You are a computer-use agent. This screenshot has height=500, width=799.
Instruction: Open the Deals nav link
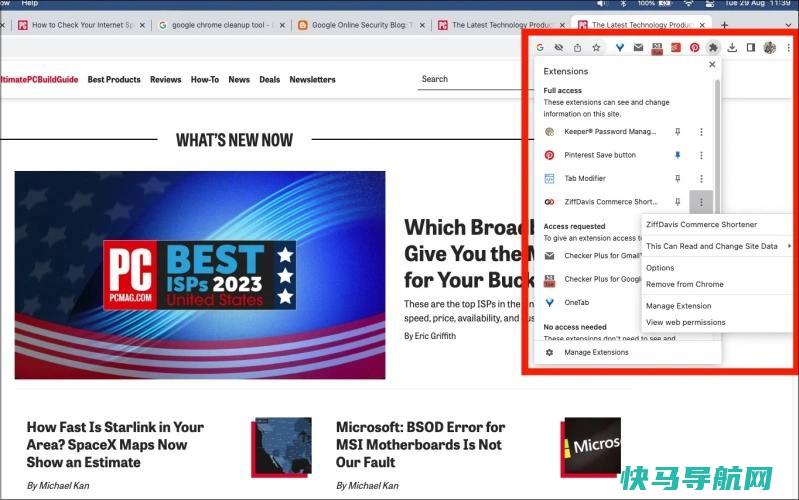270,80
